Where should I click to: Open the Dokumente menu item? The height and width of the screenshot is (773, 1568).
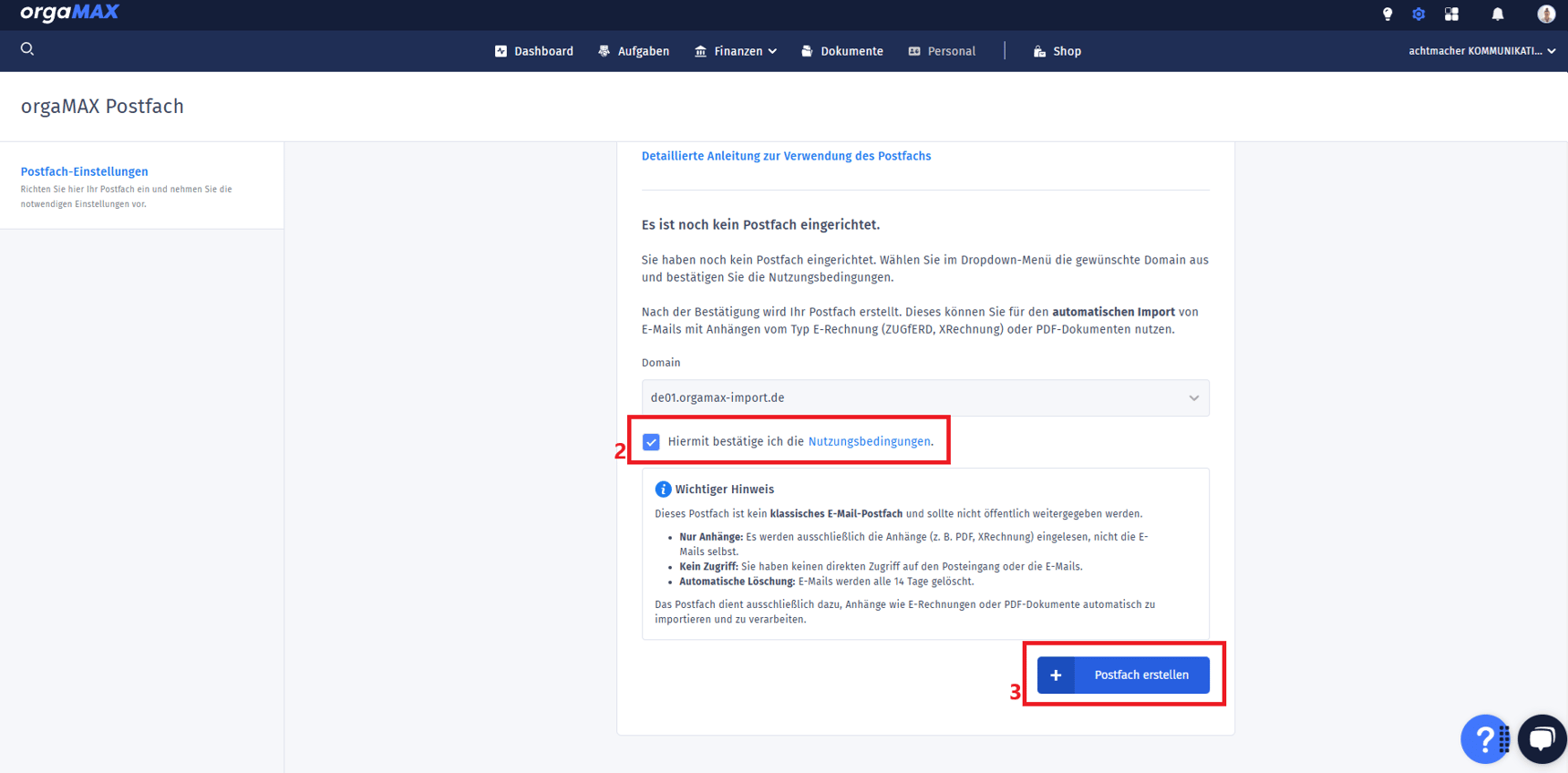pos(842,52)
